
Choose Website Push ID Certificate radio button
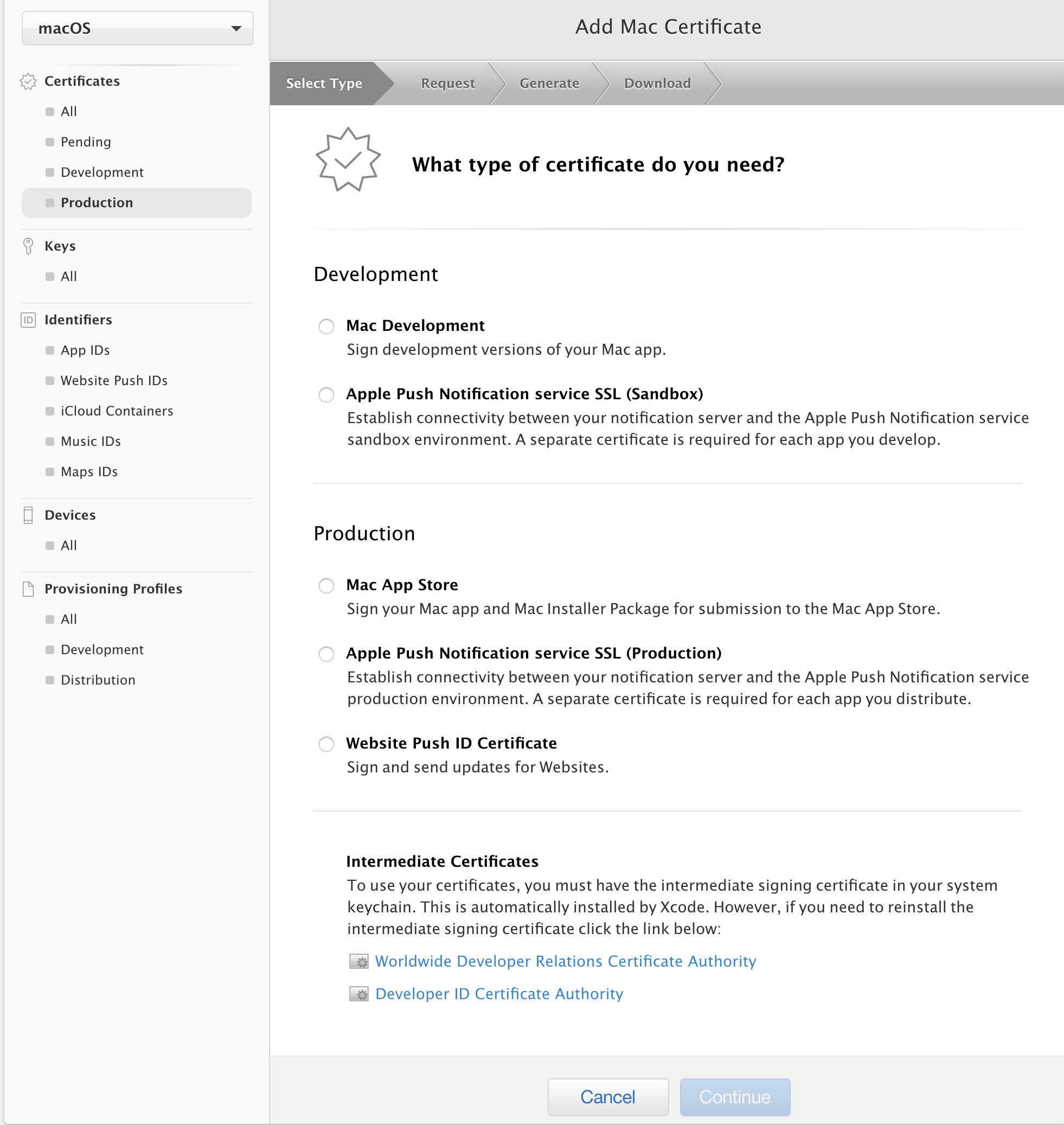[326, 744]
